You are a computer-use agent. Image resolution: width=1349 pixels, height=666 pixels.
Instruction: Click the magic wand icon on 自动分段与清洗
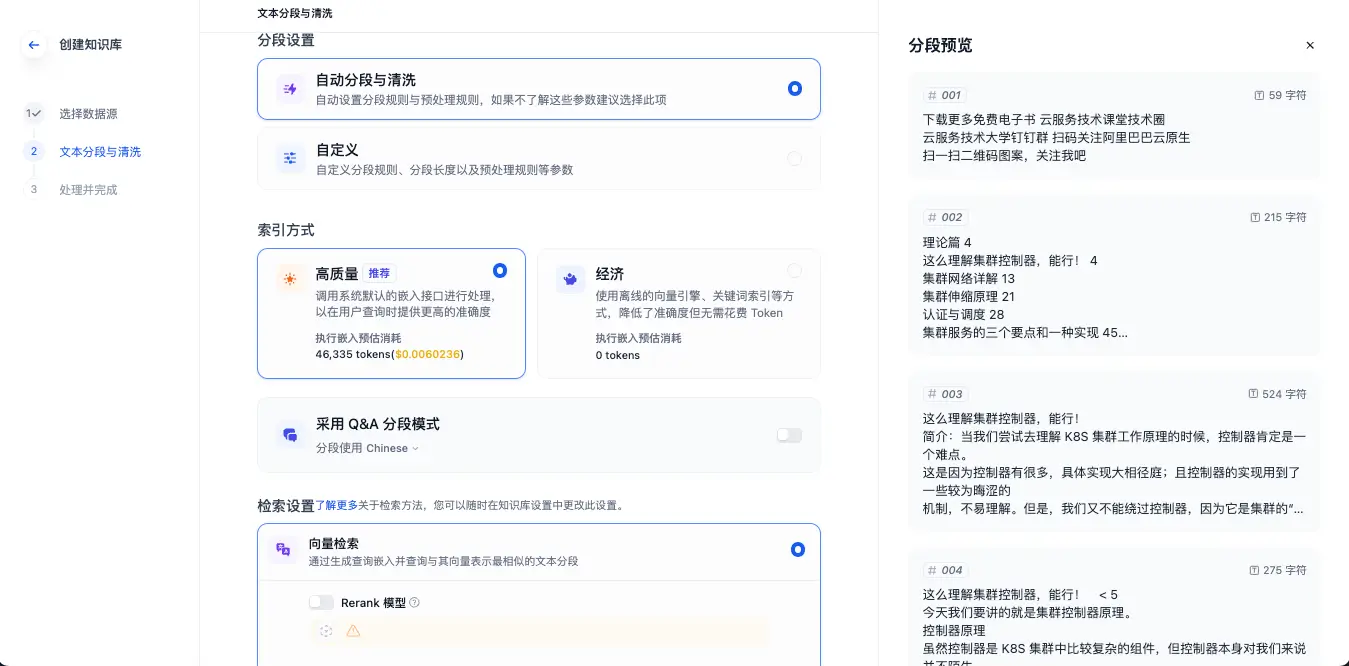point(289,89)
